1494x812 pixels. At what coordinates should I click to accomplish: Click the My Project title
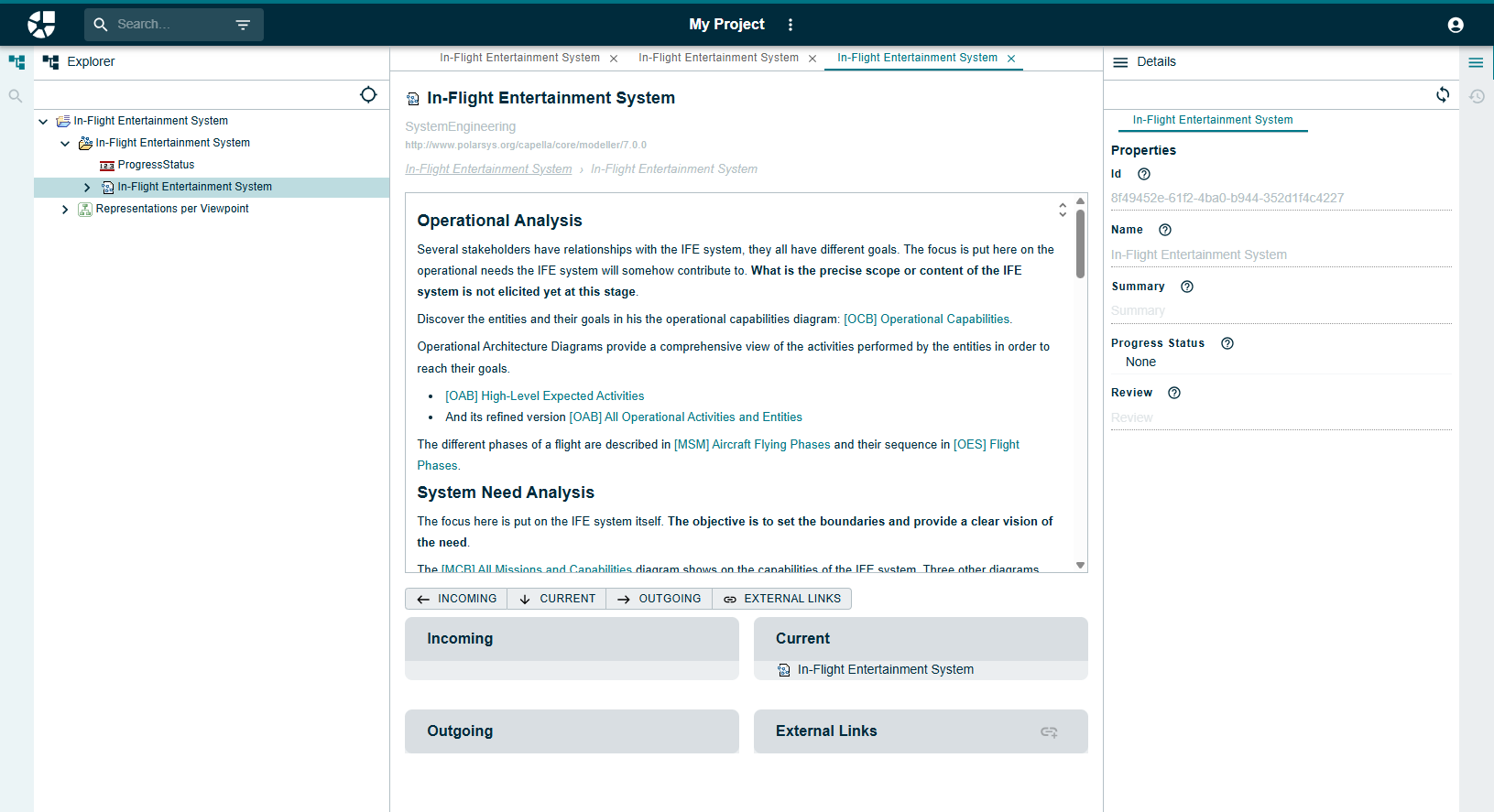726,25
